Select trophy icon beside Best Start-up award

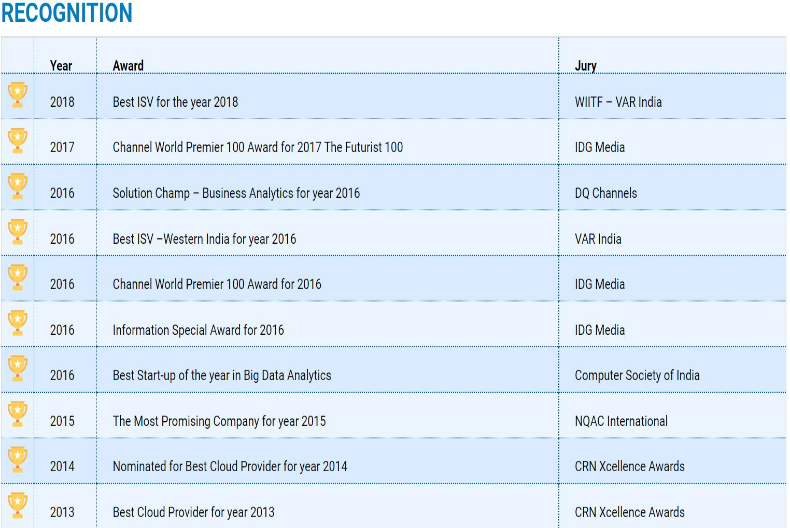(18, 368)
